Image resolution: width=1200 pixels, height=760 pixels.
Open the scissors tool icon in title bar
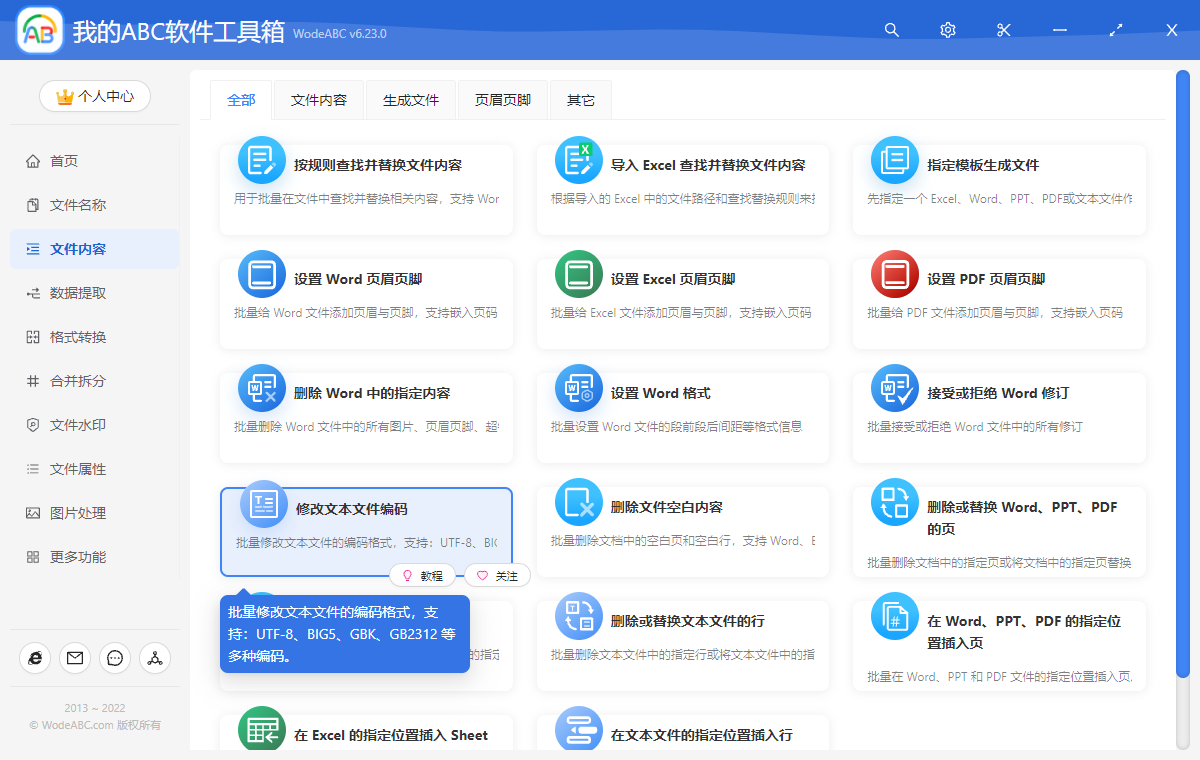(1003, 30)
